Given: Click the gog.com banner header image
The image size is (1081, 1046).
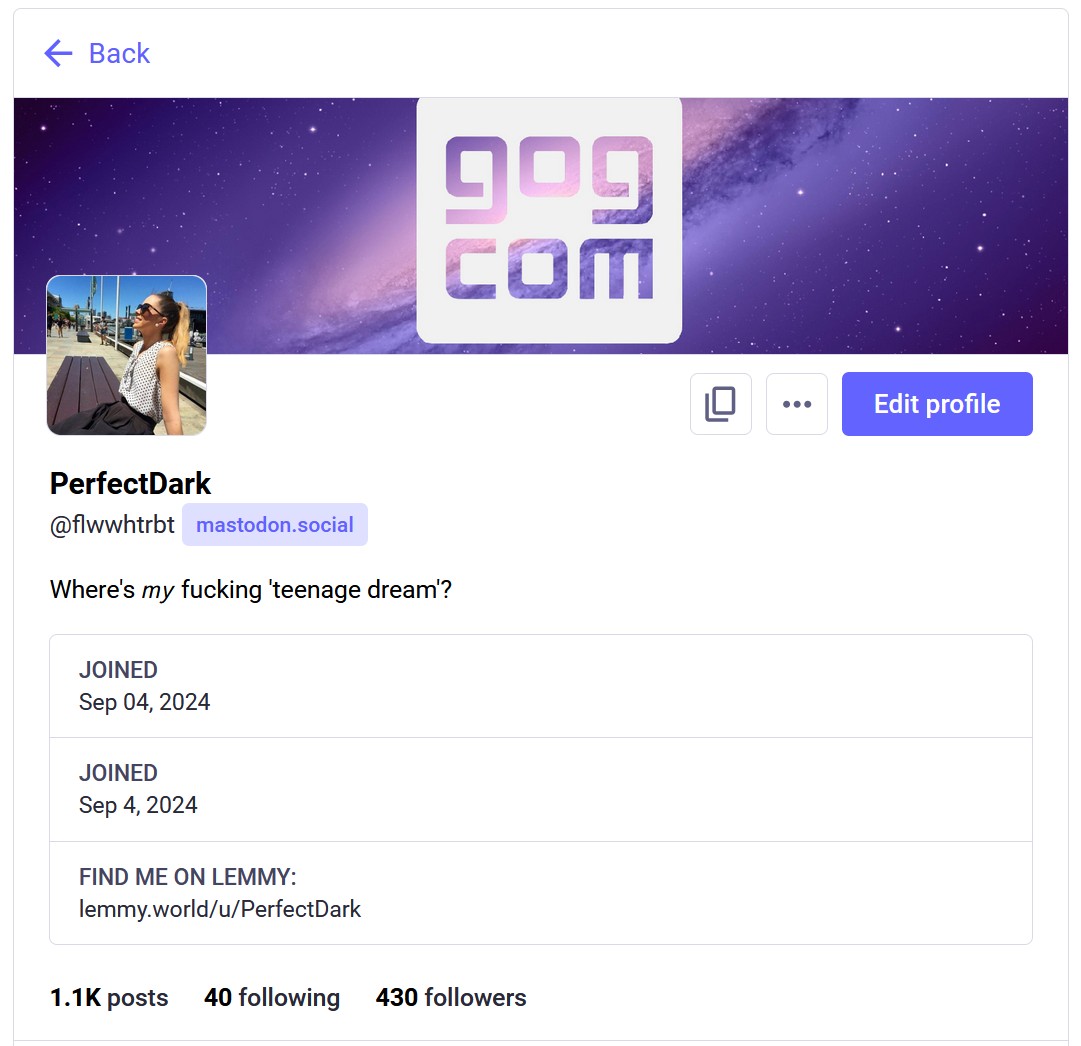Looking at the screenshot, I should click(540, 225).
